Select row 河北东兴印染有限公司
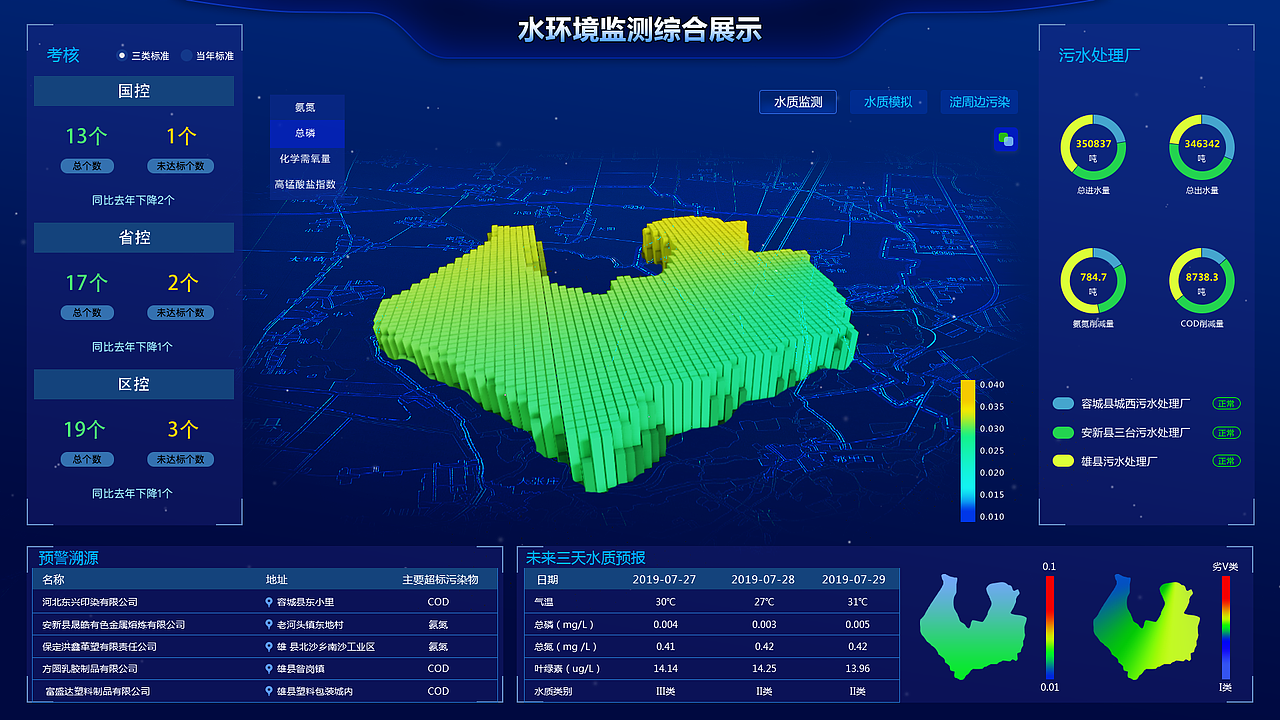Image resolution: width=1280 pixels, height=720 pixels. click(x=265, y=602)
